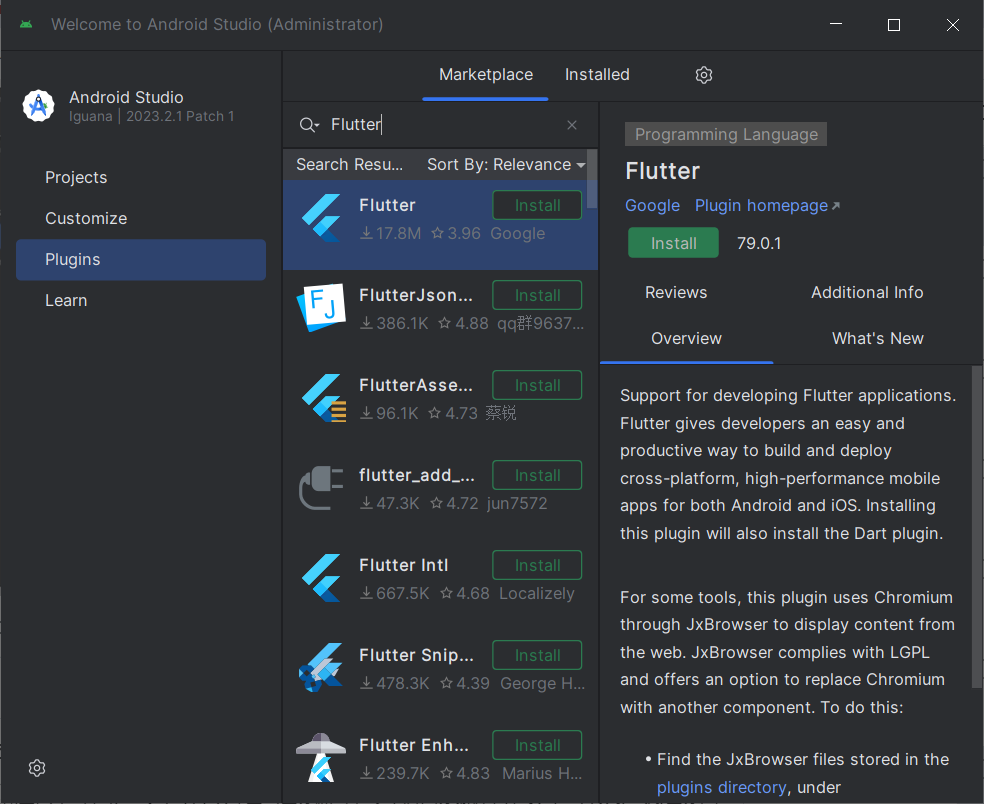
Task: Select the Flutter Intl plugin icon
Action: point(322,578)
